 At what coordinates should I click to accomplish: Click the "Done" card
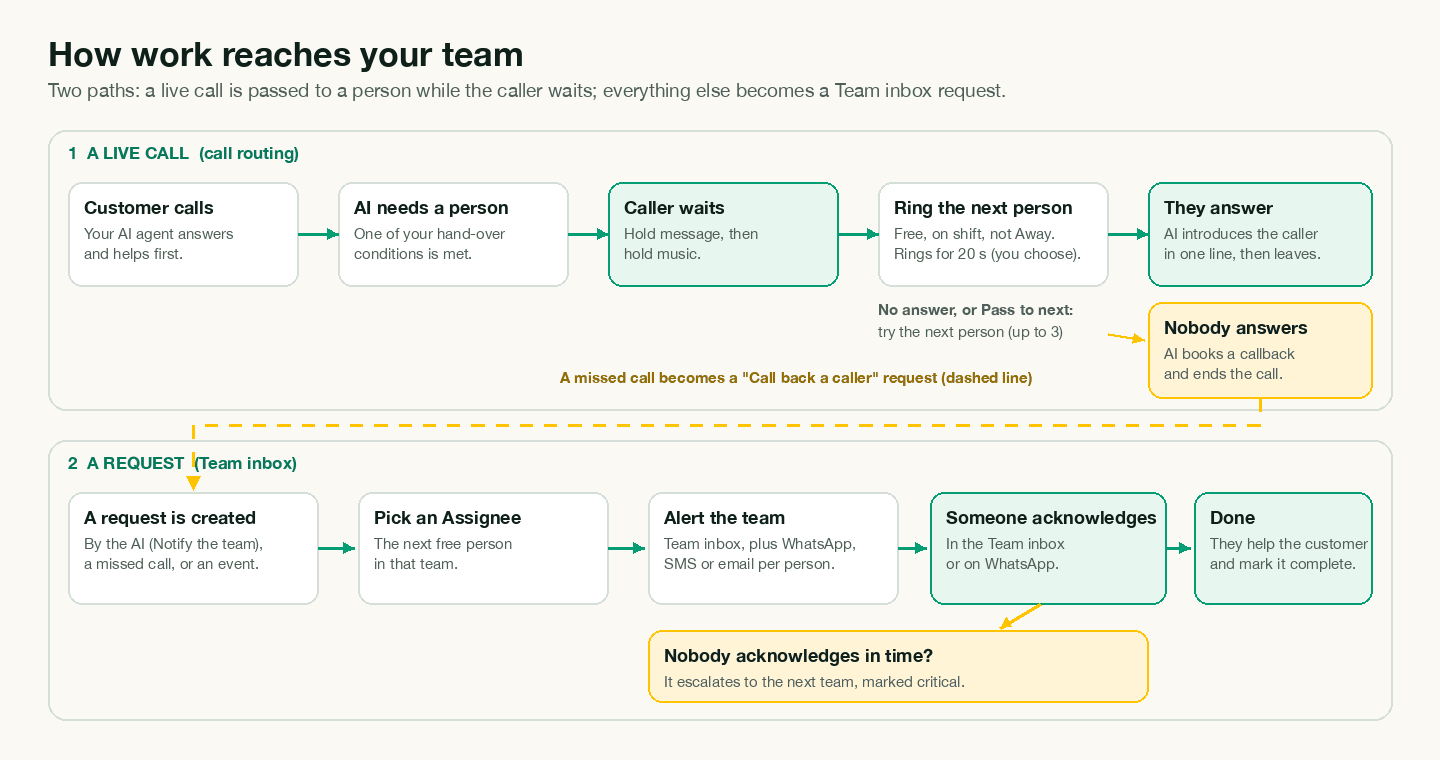coord(1283,548)
